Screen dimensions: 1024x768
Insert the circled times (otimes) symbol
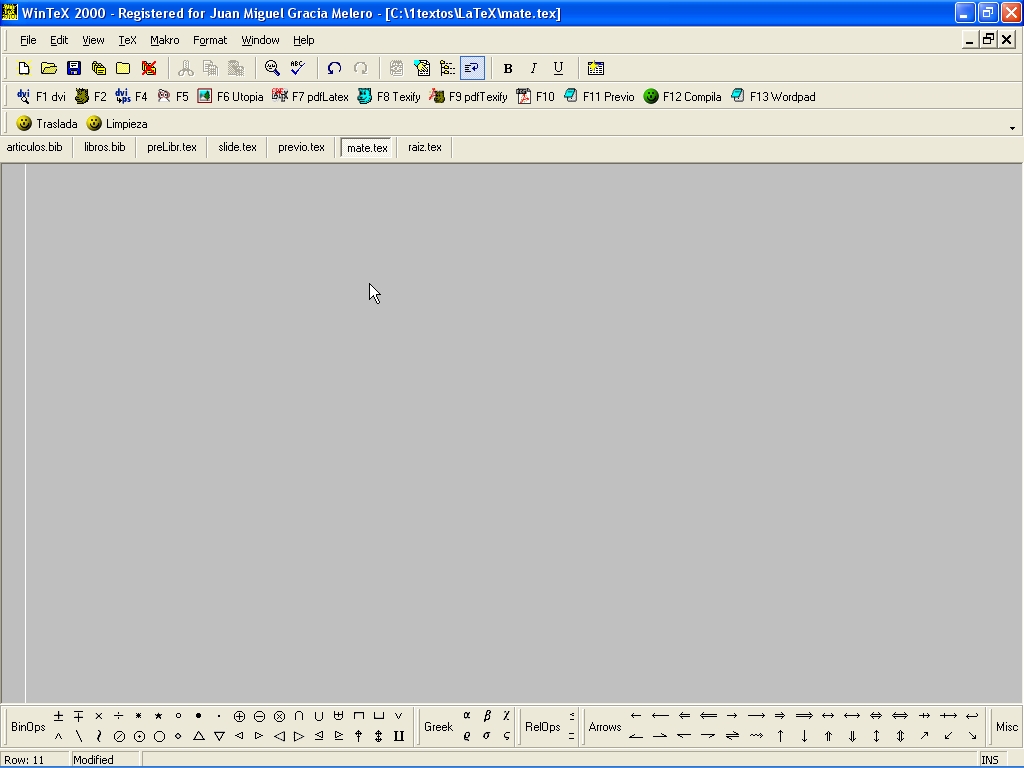click(x=280, y=716)
